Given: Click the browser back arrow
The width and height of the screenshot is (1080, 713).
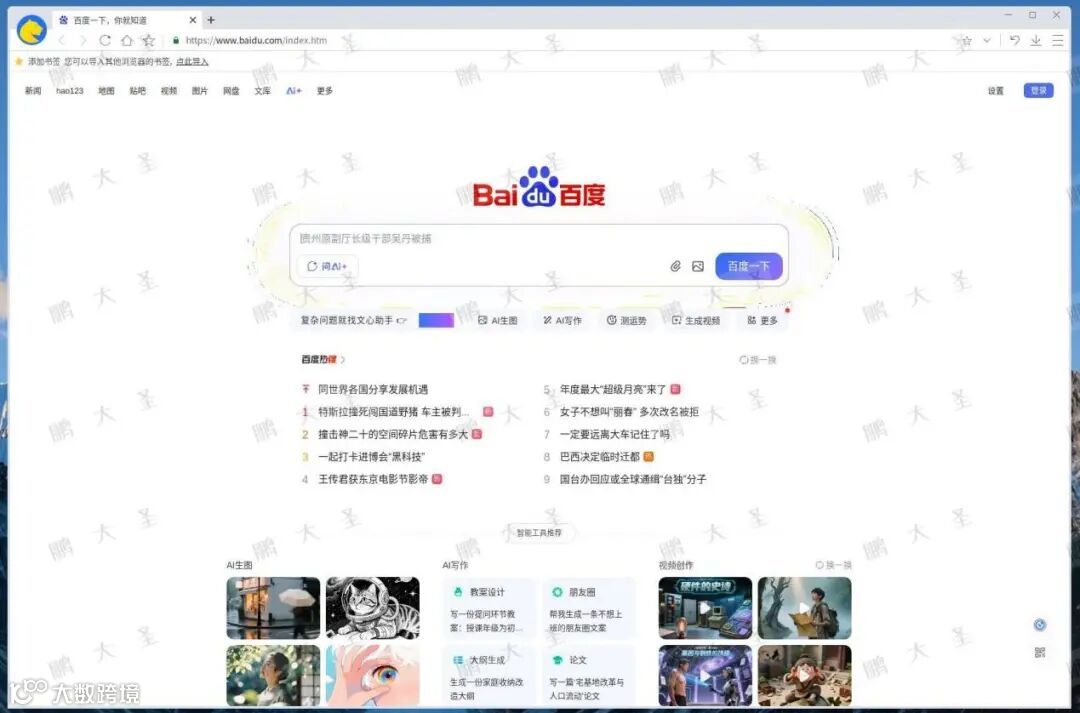Looking at the screenshot, I should [x=62, y=41].
